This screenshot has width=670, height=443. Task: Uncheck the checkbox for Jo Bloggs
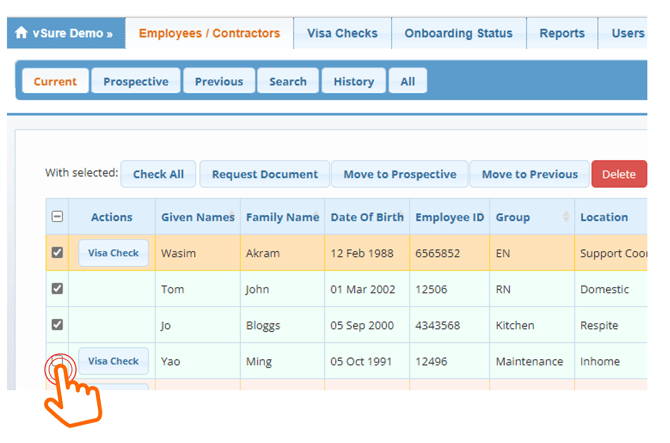(57, 325)
